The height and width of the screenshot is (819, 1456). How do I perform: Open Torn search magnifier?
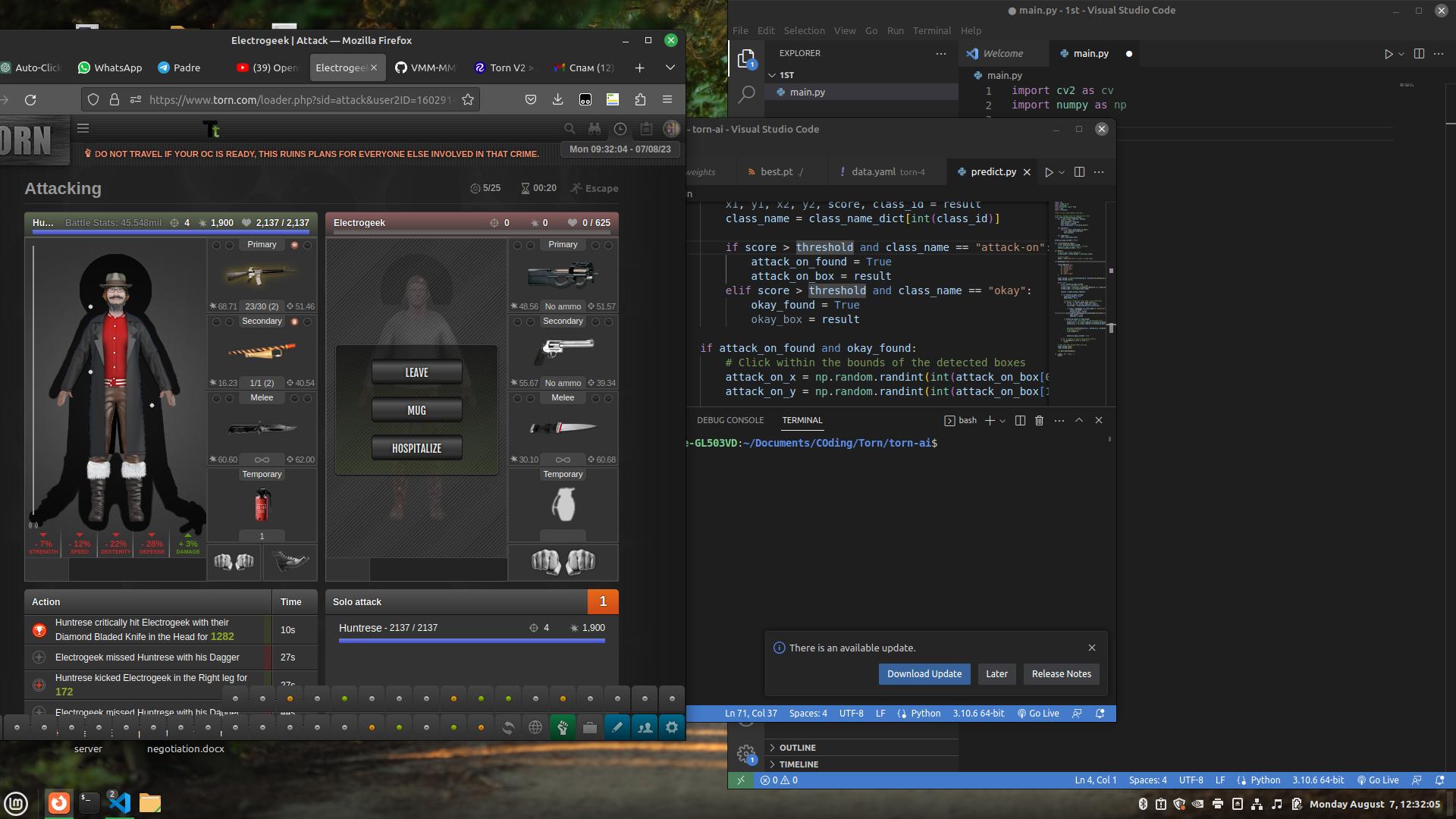[570, 129]
